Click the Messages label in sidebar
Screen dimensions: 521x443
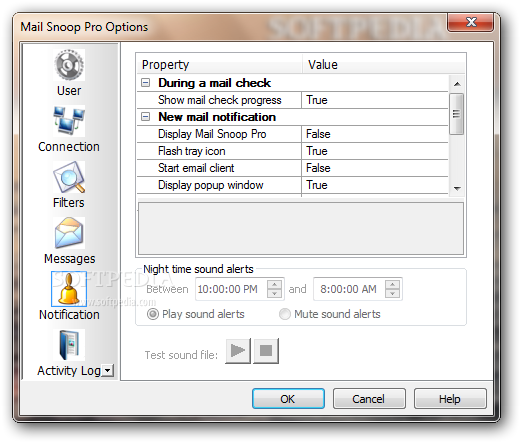click(70, 259)
